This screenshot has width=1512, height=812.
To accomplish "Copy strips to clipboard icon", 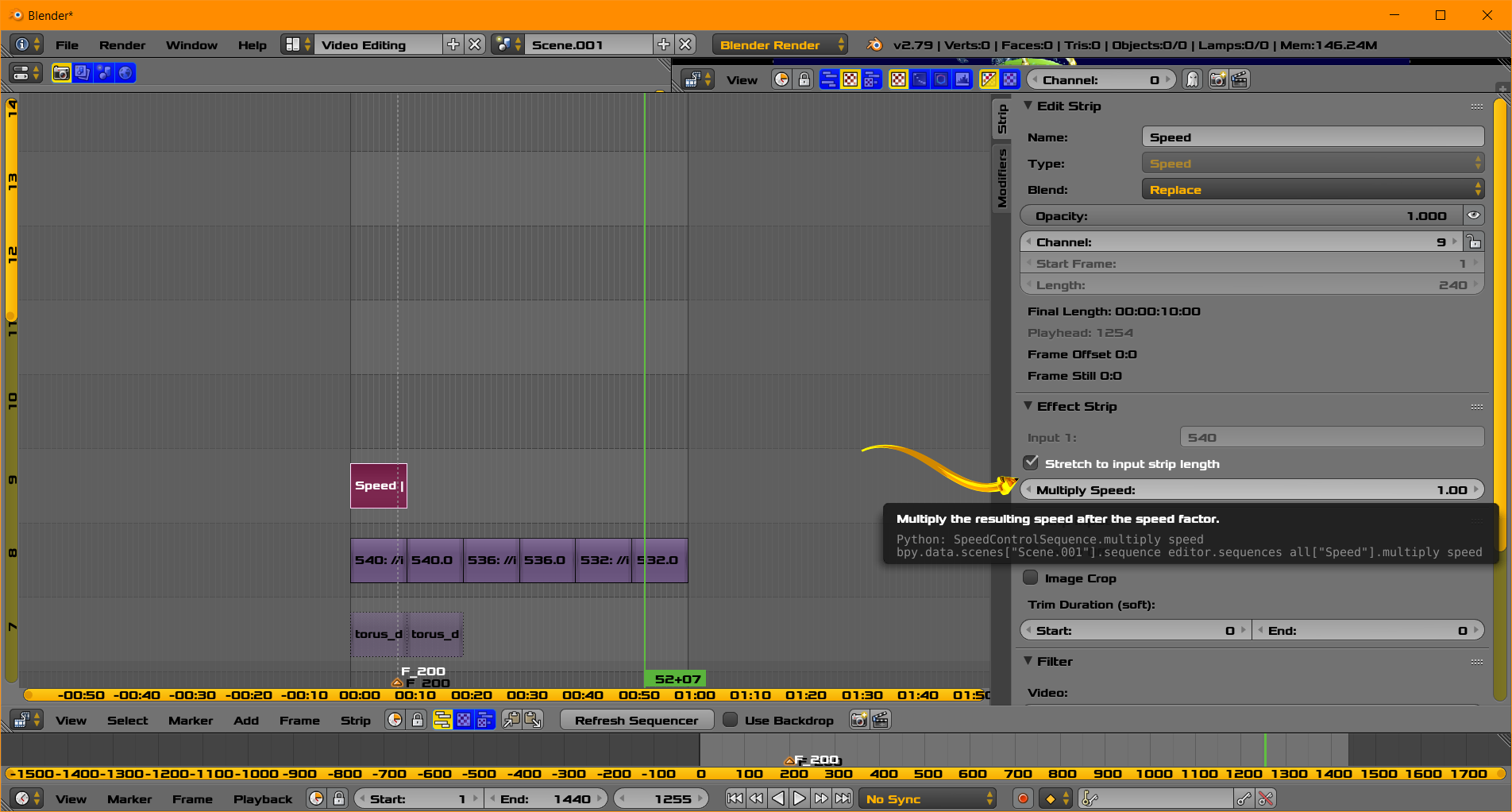I will [511, 720].
